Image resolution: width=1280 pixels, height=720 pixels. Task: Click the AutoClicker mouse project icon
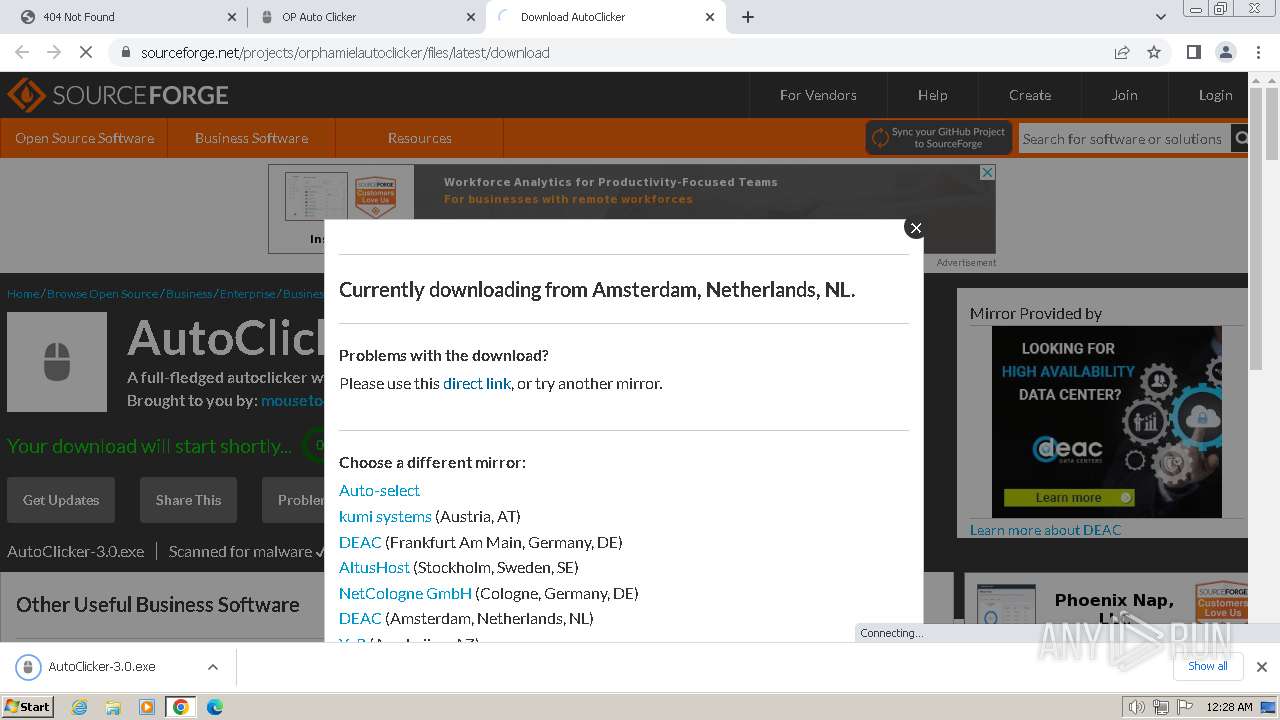57,362
